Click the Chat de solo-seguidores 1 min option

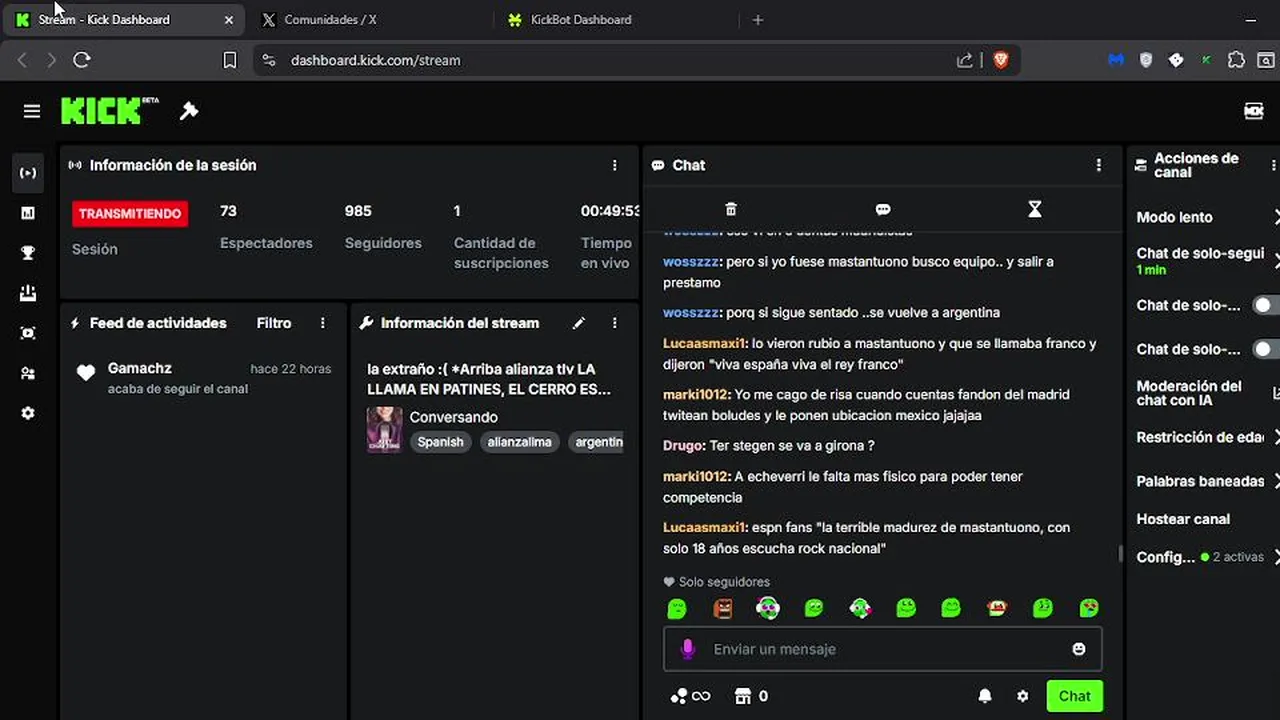coord(1207,261)
